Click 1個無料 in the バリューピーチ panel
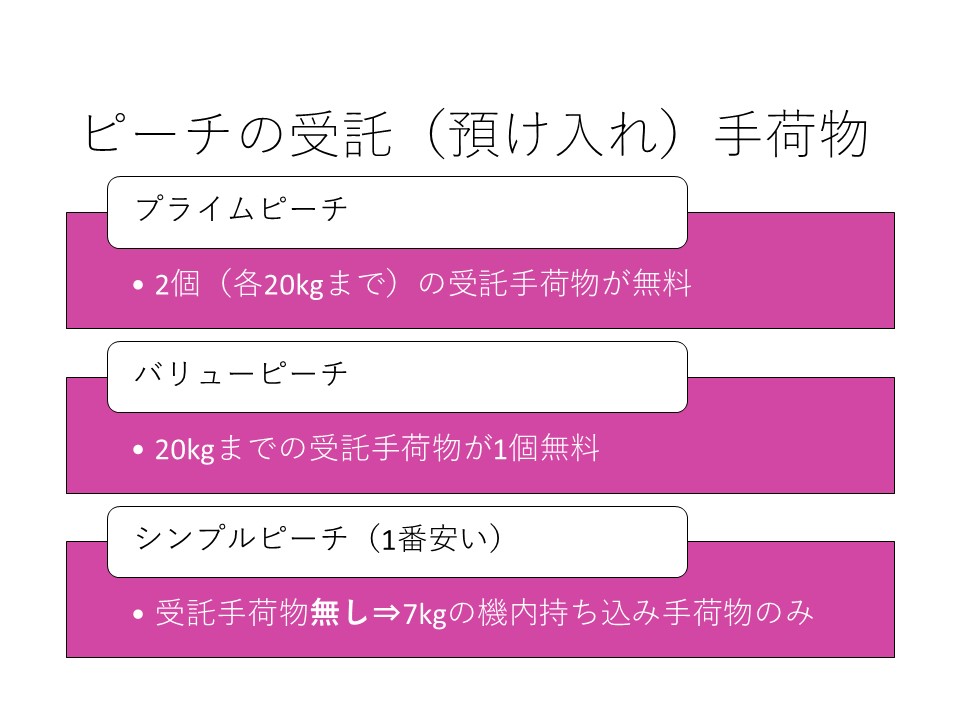960x720 pixels. tap(546, 448)
